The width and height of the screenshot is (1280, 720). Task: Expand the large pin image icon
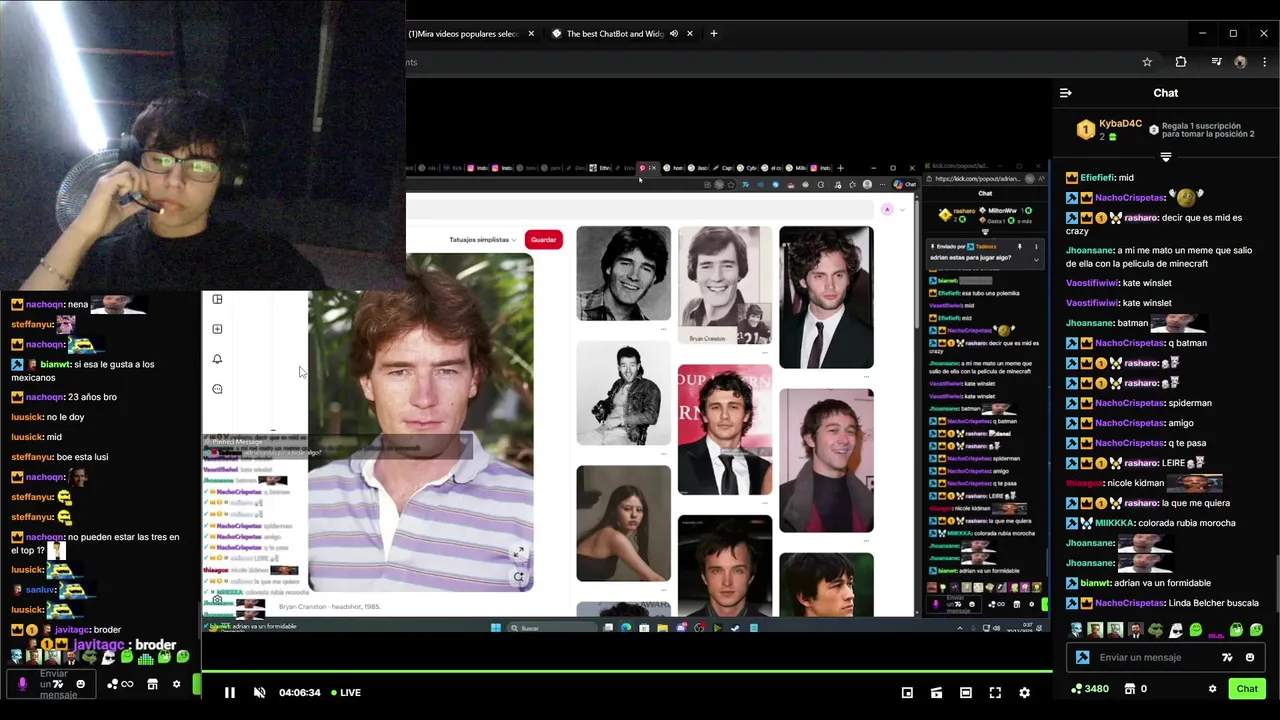coord(519,552)
